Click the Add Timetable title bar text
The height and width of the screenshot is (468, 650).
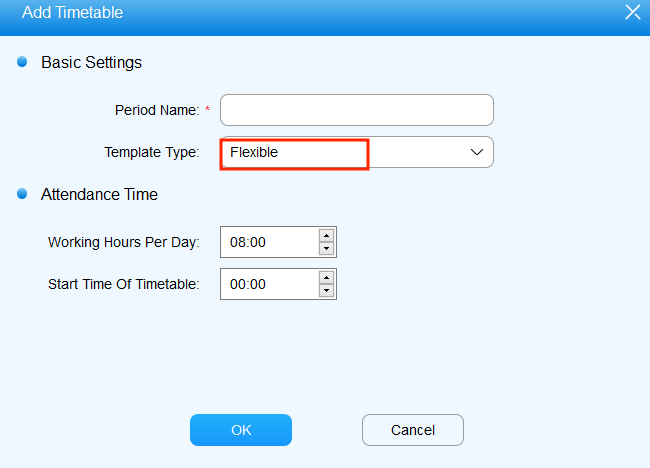(x=72, y=13)
